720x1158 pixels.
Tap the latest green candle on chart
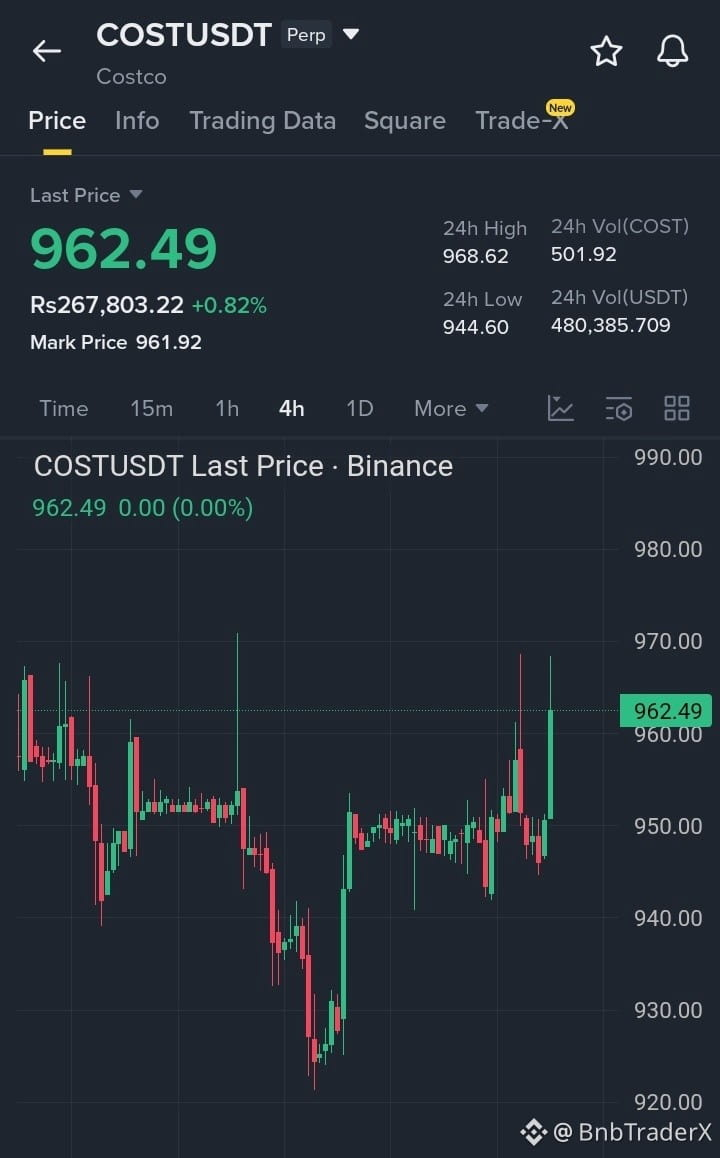[x=550, y=764]
